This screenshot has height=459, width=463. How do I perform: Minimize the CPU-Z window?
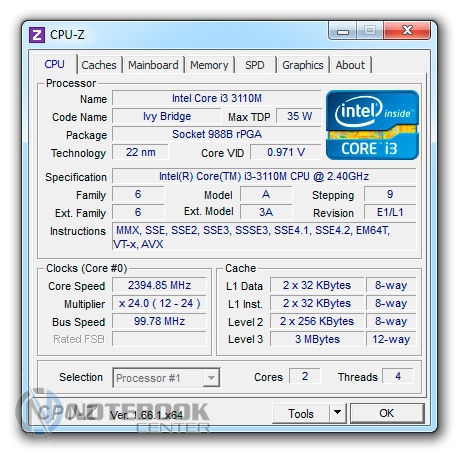343,31
